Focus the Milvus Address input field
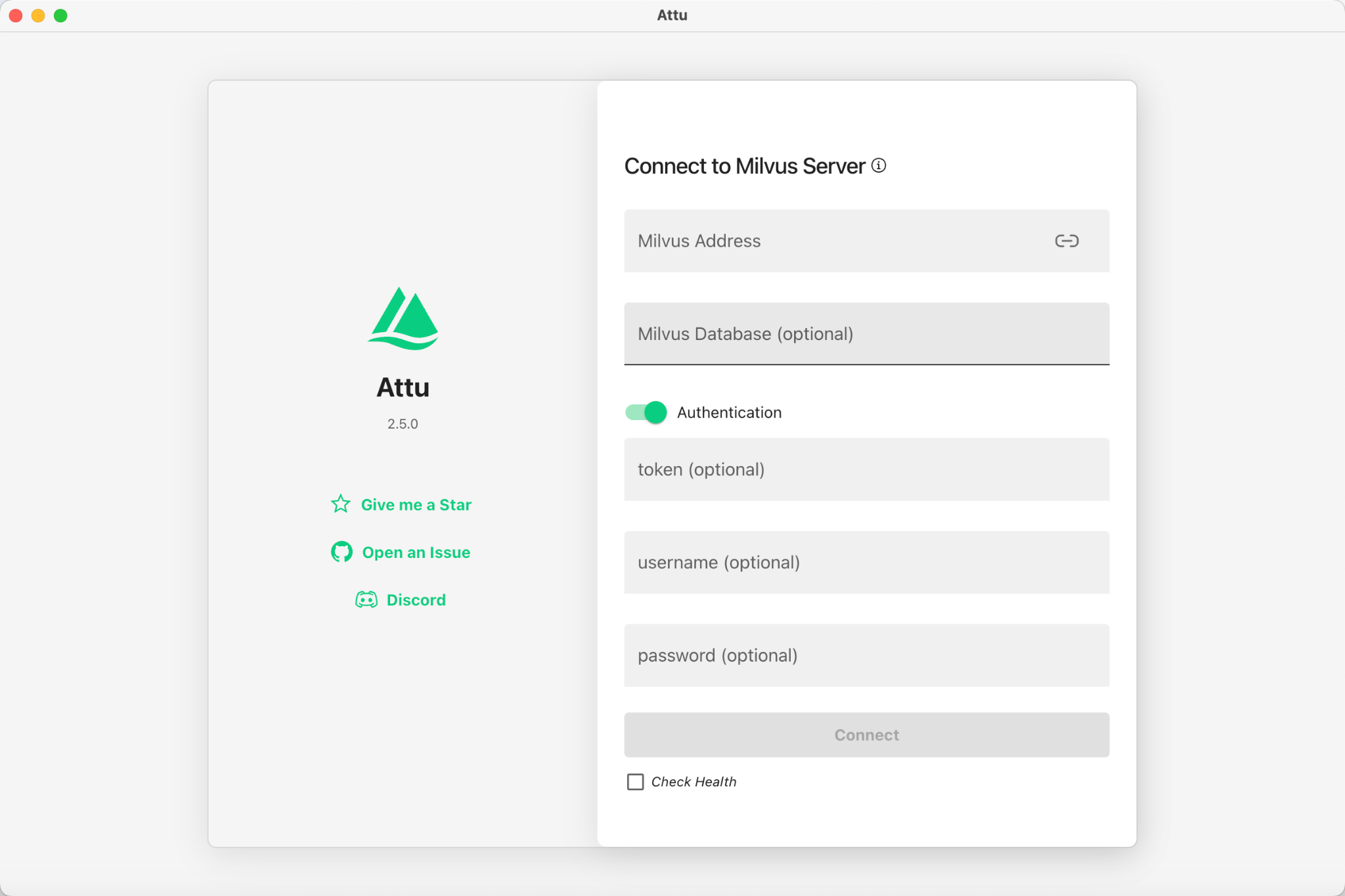This screenshot has width=1345, height=896. (834, 241)
